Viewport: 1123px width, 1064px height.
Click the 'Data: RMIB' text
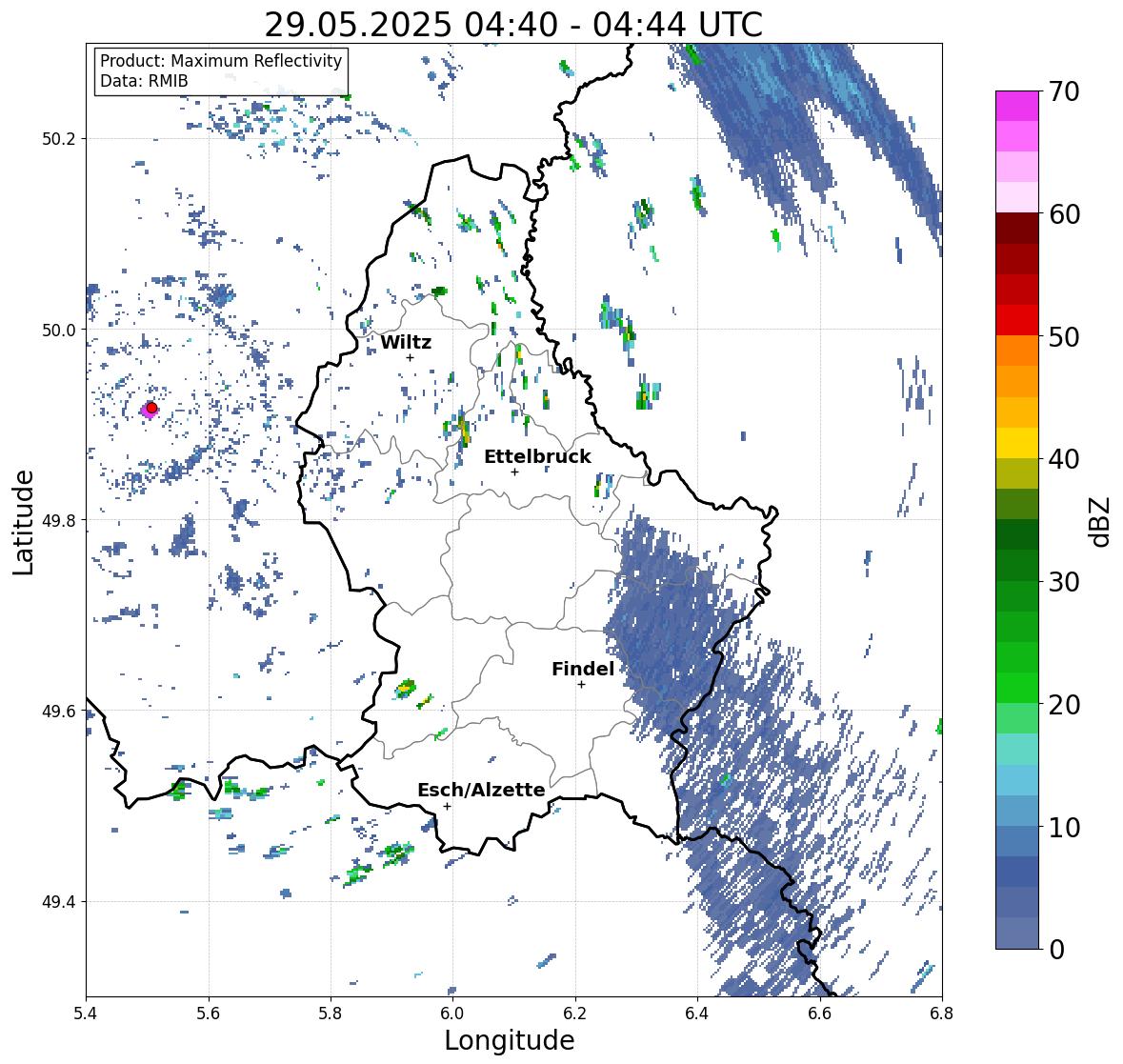(144, 81)
